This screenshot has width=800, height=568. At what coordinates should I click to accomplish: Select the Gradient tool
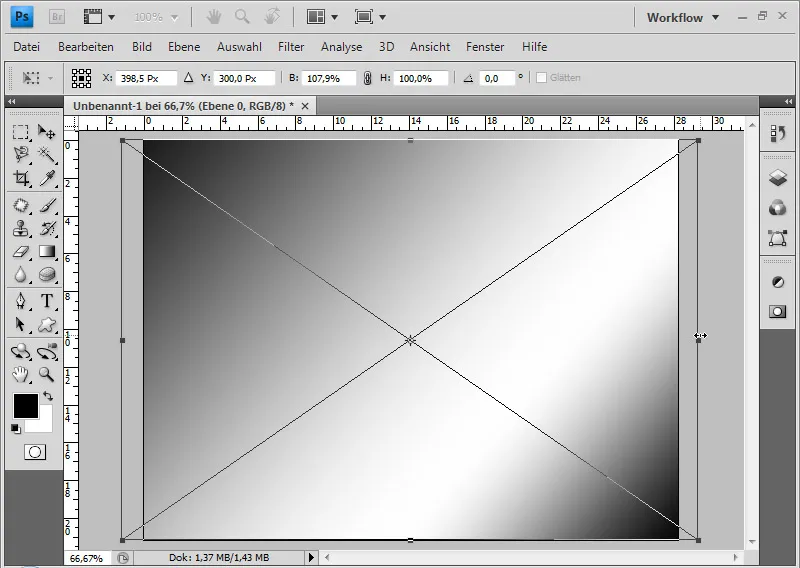click(47, 252)
